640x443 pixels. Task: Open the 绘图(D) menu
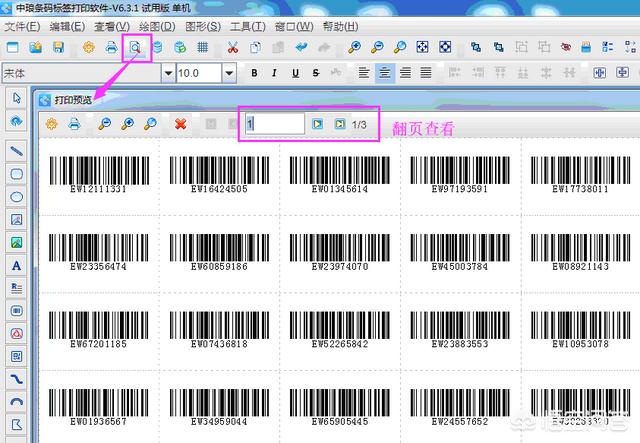(157, 27)
